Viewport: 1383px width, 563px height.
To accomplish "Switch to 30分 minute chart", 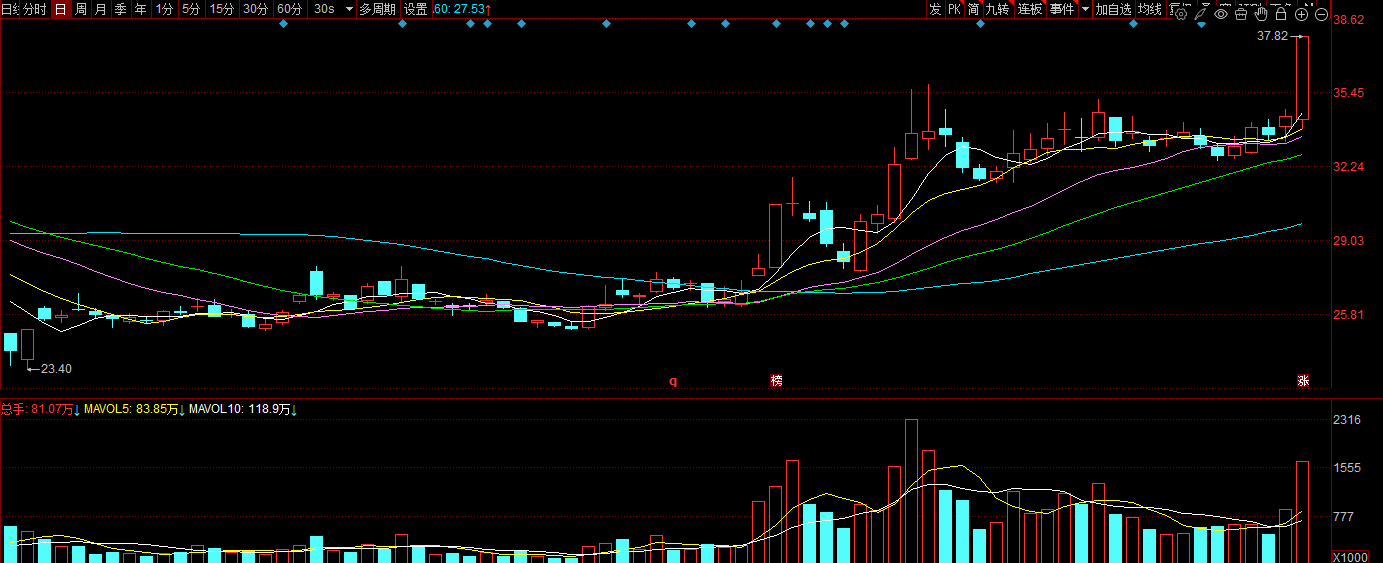I will (x=256, y=9).
